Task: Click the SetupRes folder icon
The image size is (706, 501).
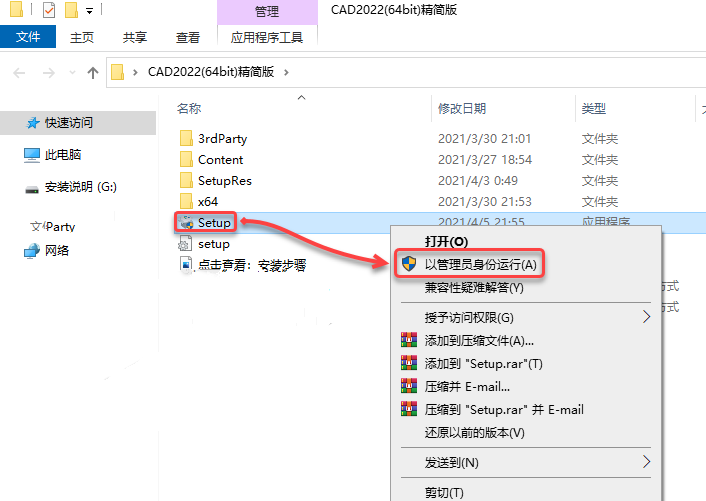Action: pyautogui.click(x=186, y=180)
